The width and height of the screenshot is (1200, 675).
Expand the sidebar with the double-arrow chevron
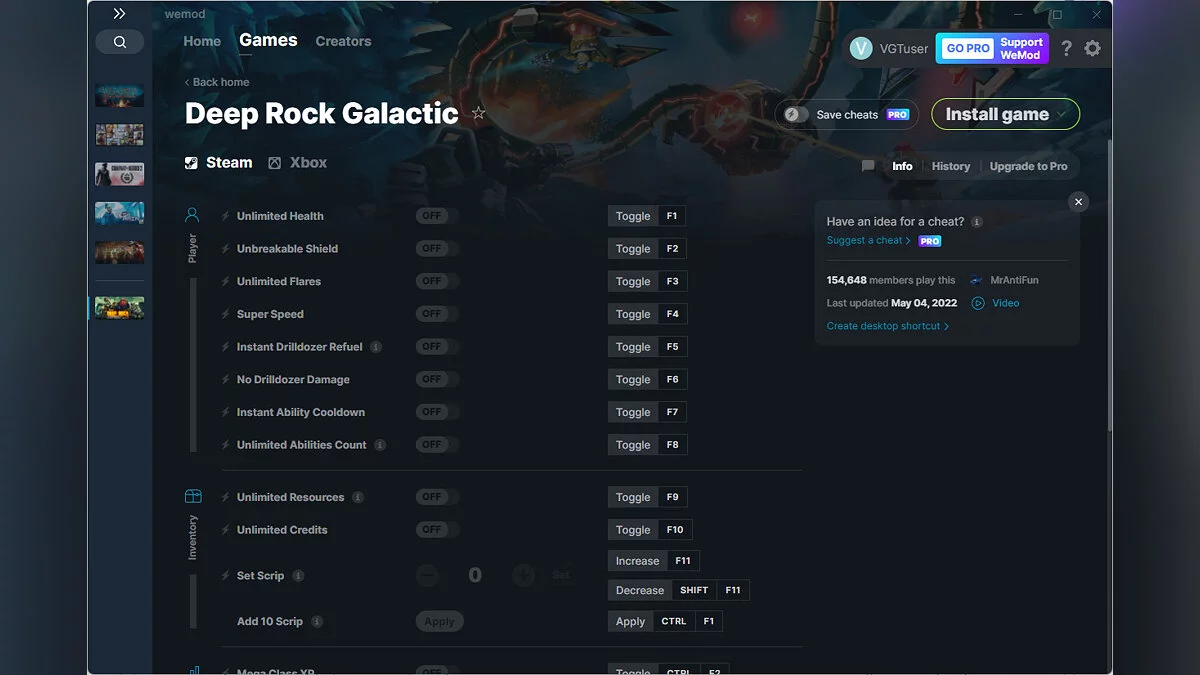click(119, 13)
